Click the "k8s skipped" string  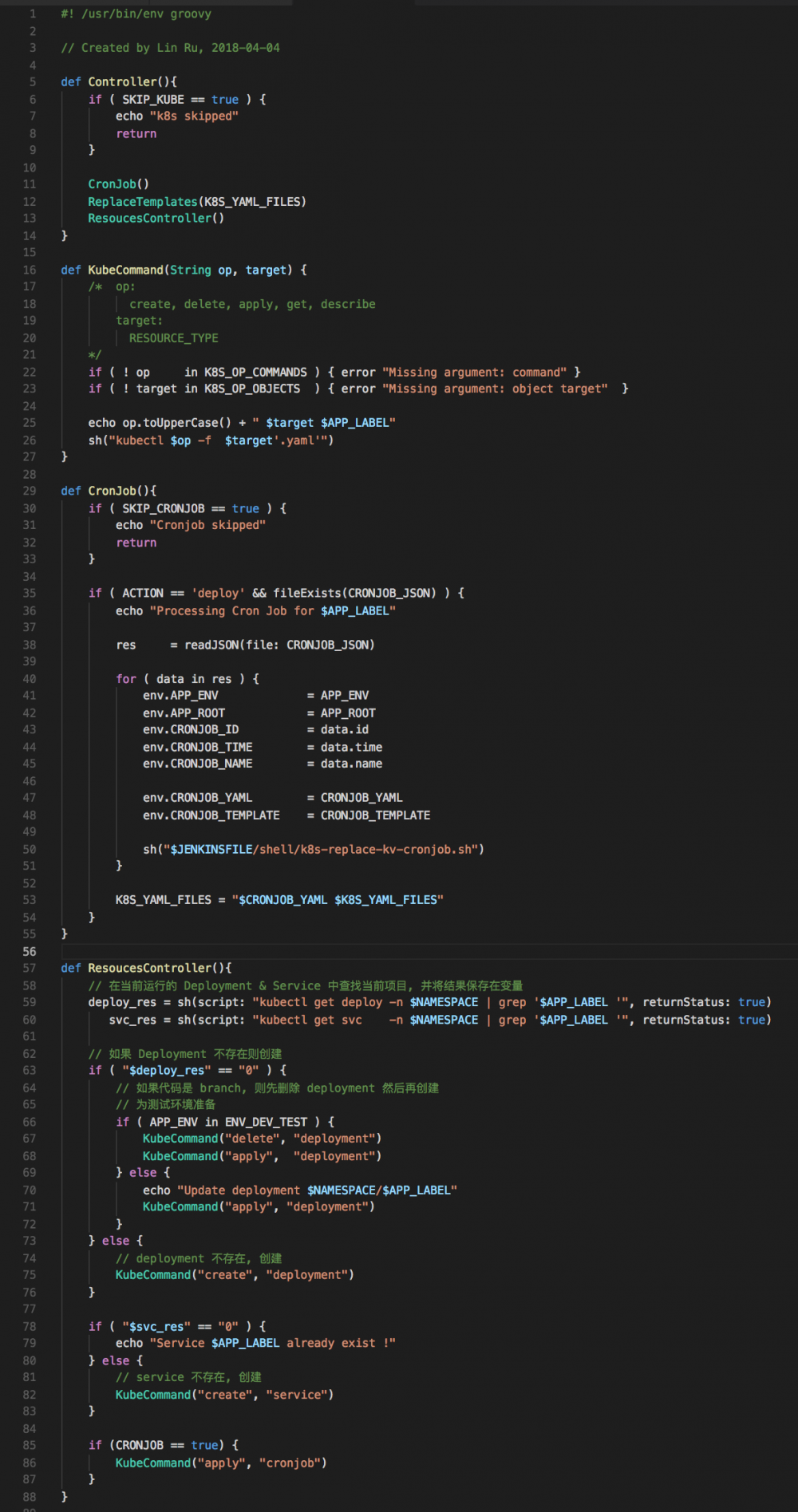194,116
